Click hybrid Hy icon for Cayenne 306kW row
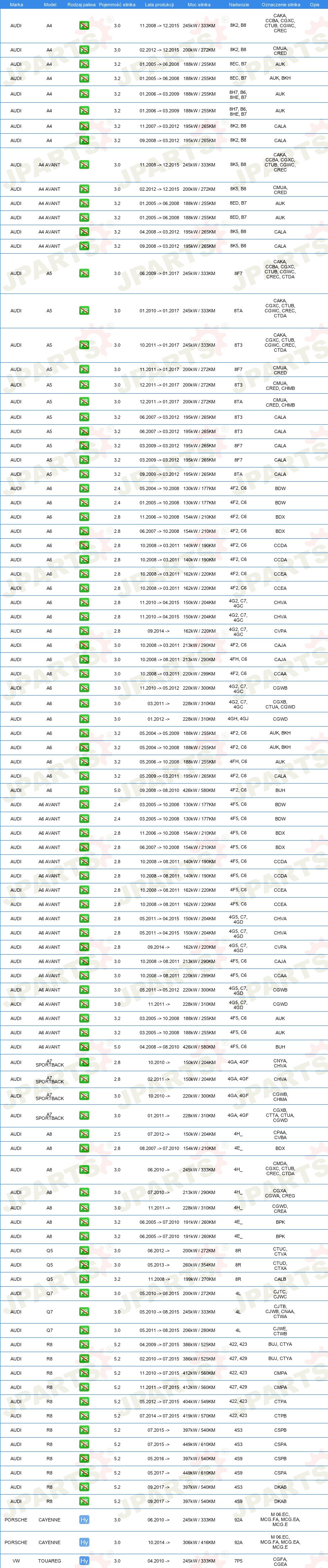Screen dimensions: 328x1568 point(84,1542)
